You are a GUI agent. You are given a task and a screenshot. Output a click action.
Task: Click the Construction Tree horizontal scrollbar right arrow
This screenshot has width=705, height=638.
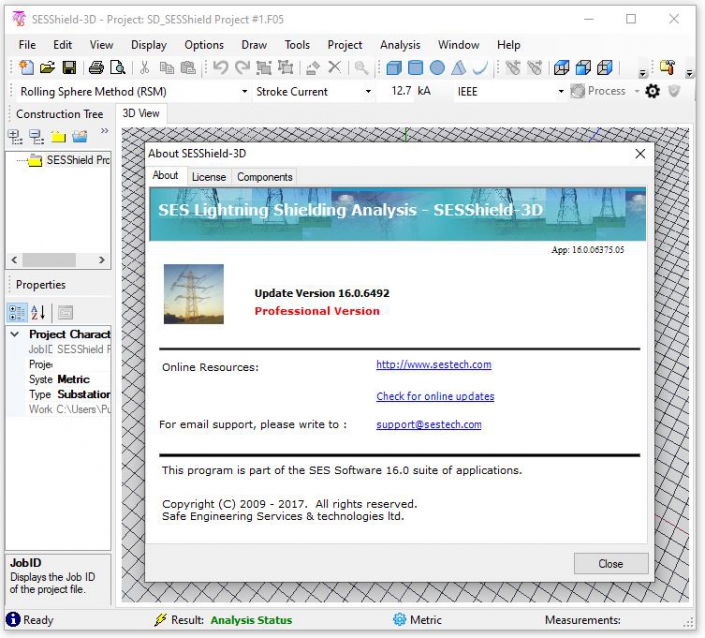pyautogui.click(x=102, y=260)
